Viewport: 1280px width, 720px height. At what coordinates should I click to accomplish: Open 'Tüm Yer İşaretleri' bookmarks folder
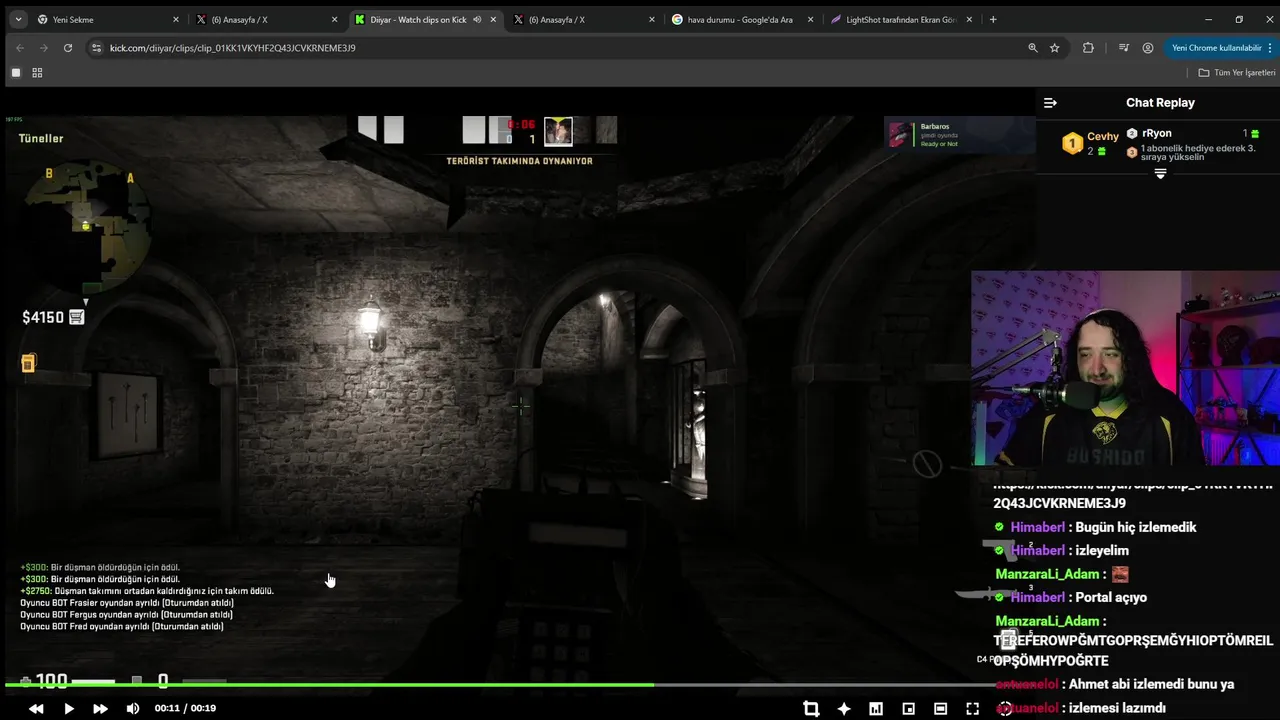[1237, 72]
